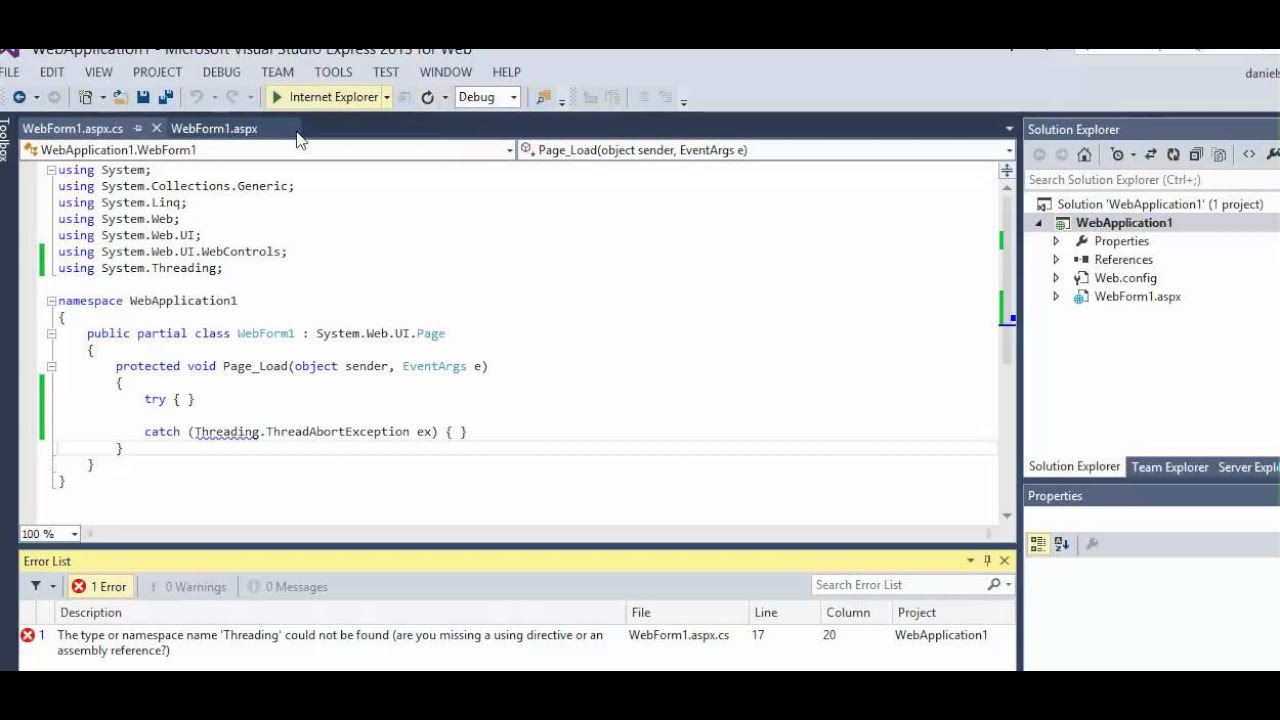The image size is (1280, 720).
Task: Click the Error List filter funnel icon
Action: coord(36,586)
